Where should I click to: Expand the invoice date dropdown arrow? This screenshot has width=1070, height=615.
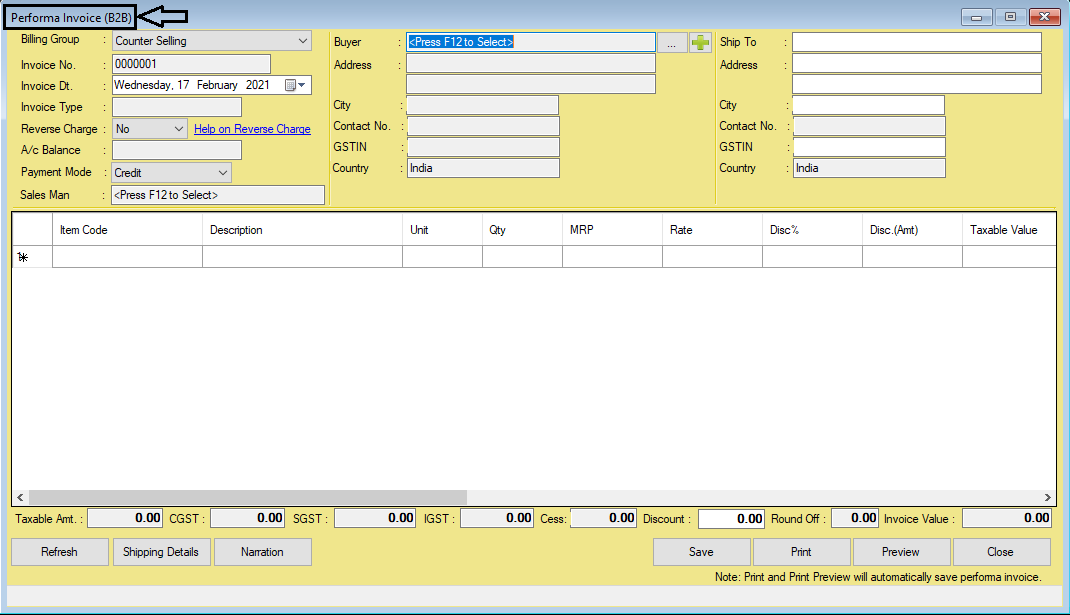pyautogui.click(x=304, y=85)
